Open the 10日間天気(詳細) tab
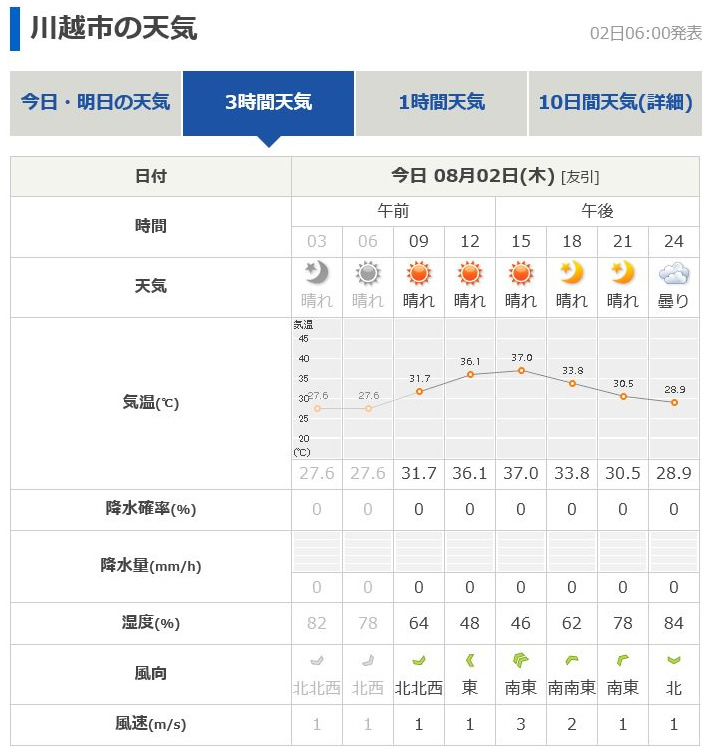Screen dimensions: 709x753 tap(615, 102)
